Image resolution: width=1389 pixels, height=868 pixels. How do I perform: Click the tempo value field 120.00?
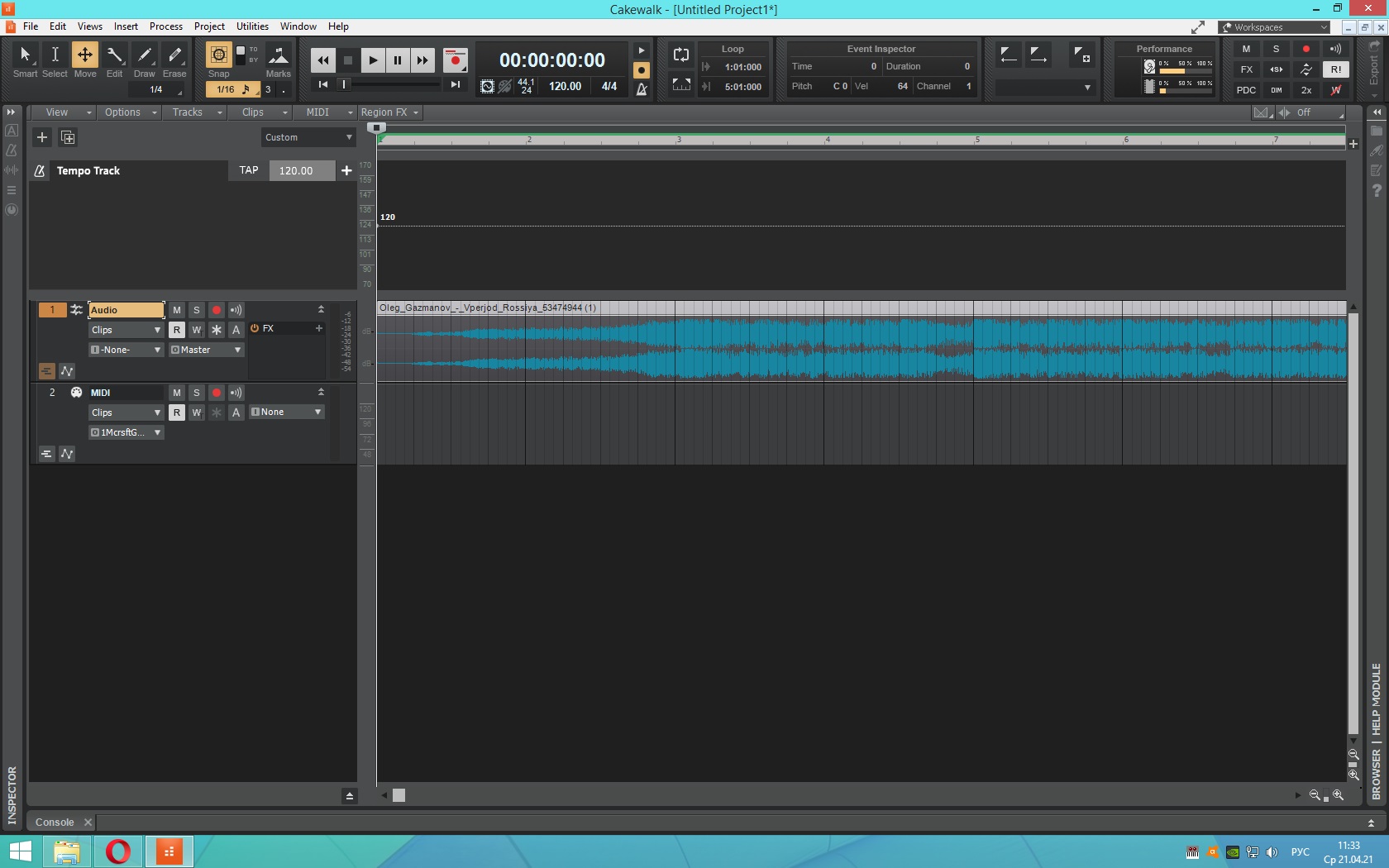(x=302, y=170)
